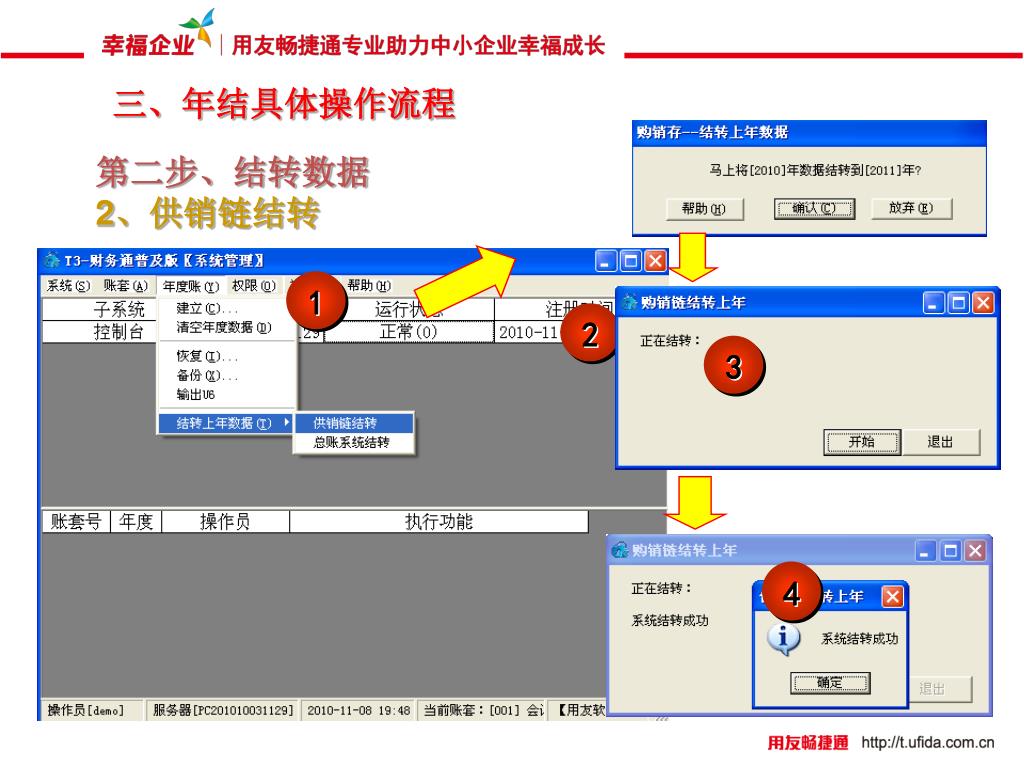The width and height of the screenshot is (1024, 768).
Task: Click 确定 in 系统结转成功 message box
Action: click(x=830, y=683)
